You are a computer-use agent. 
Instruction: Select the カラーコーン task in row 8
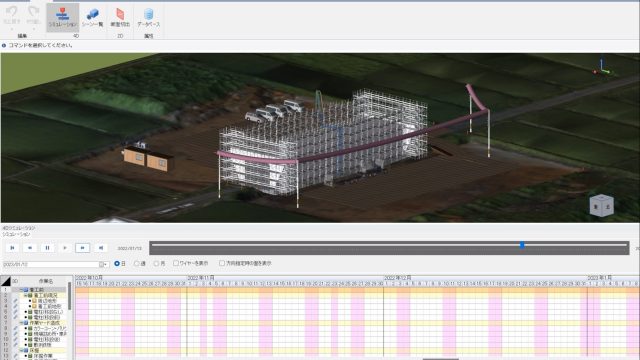click(x=49, y=328)
